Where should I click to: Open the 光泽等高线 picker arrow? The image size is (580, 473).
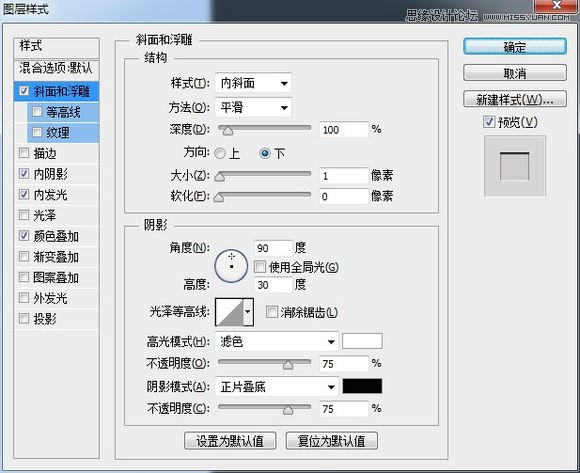[x=248, y=312]
